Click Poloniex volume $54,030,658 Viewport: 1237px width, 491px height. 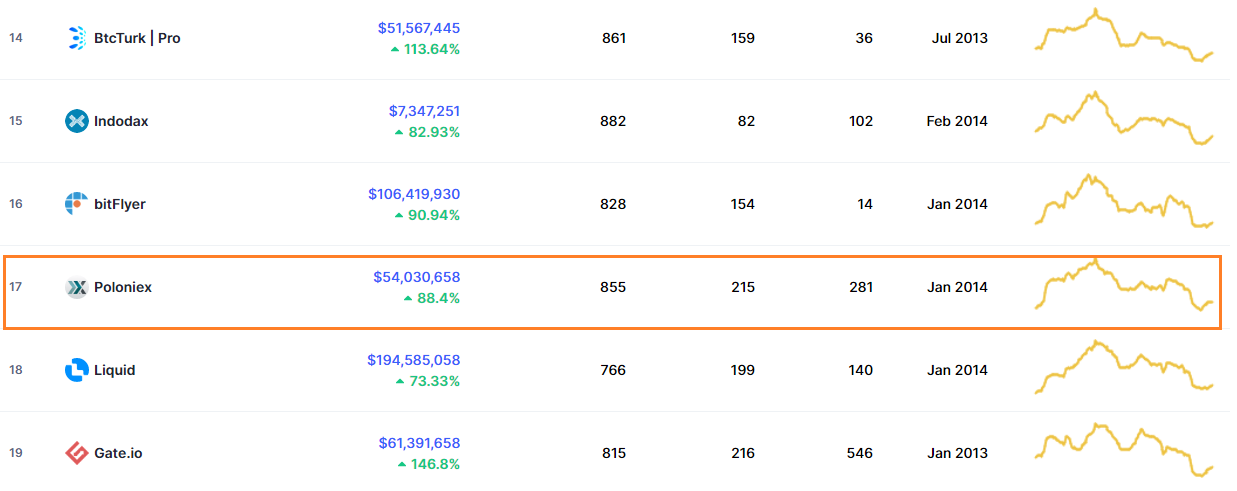click(417, 277)
